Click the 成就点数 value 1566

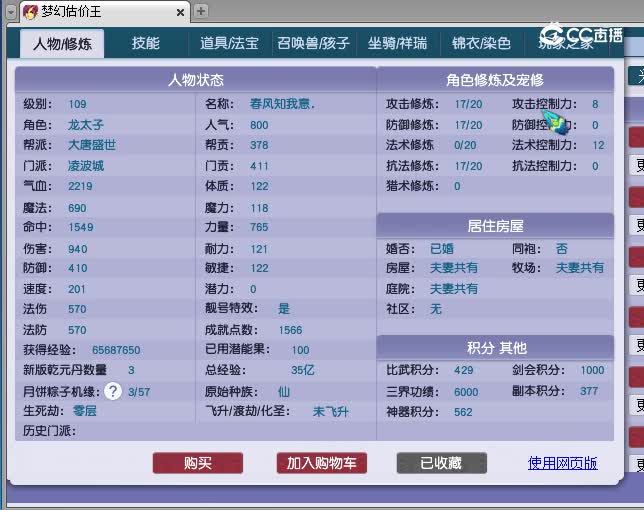coord(290,330)
